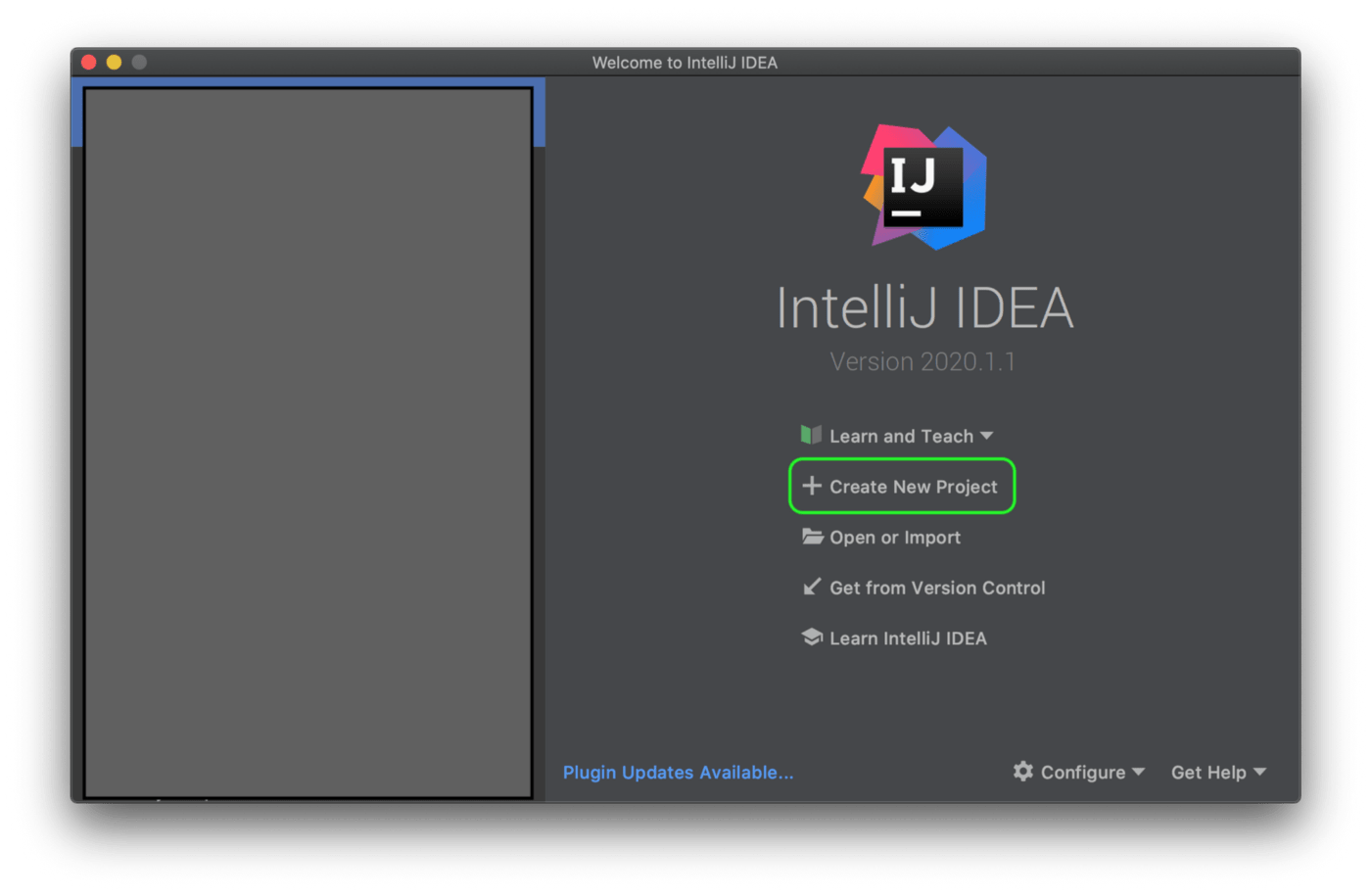
Task: Click the graduation cap icon for Learn IntelliJ IDEA
Action: tap(812, 637)
